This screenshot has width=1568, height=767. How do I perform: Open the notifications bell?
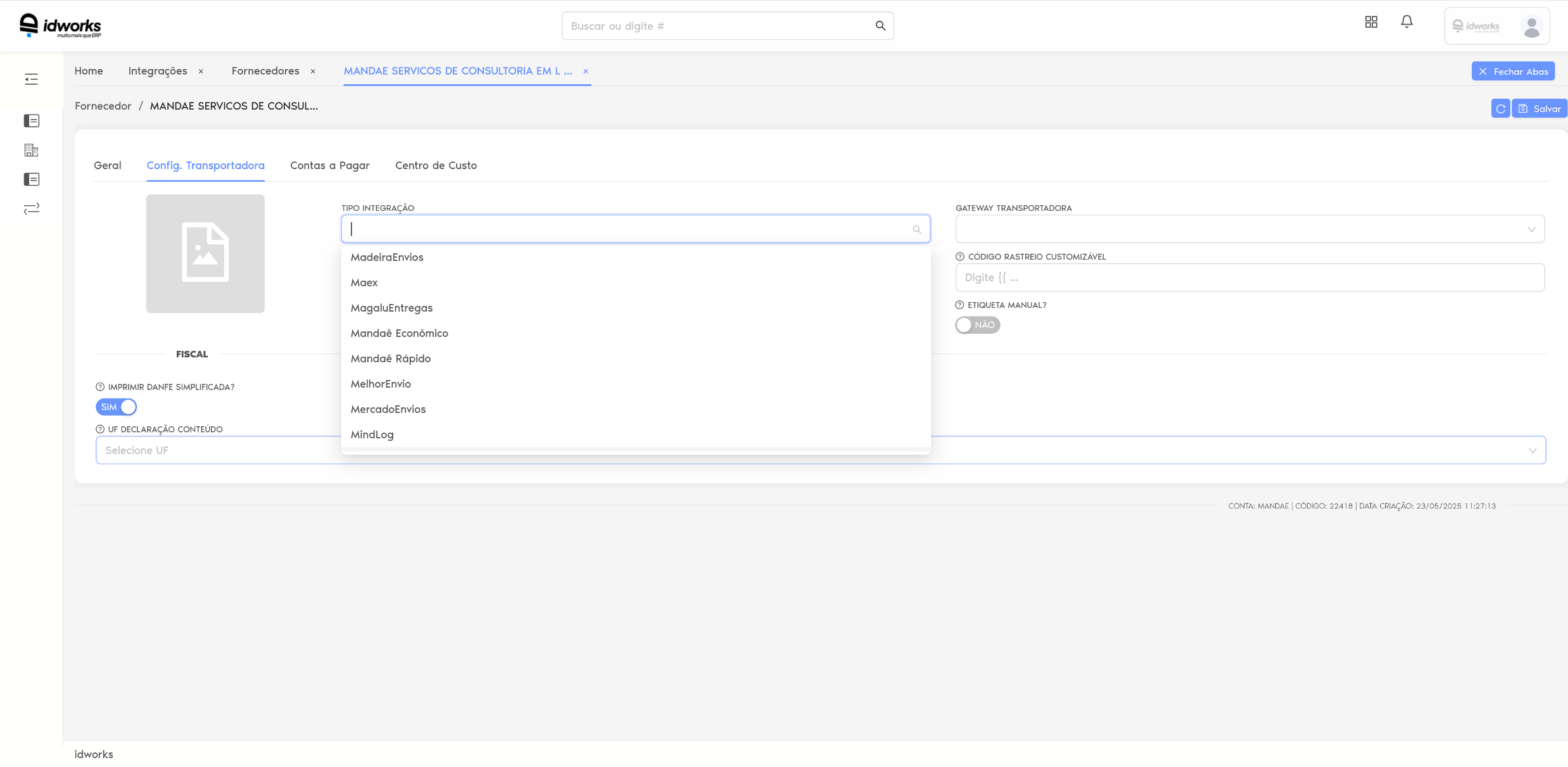(x=1407, y=22)
